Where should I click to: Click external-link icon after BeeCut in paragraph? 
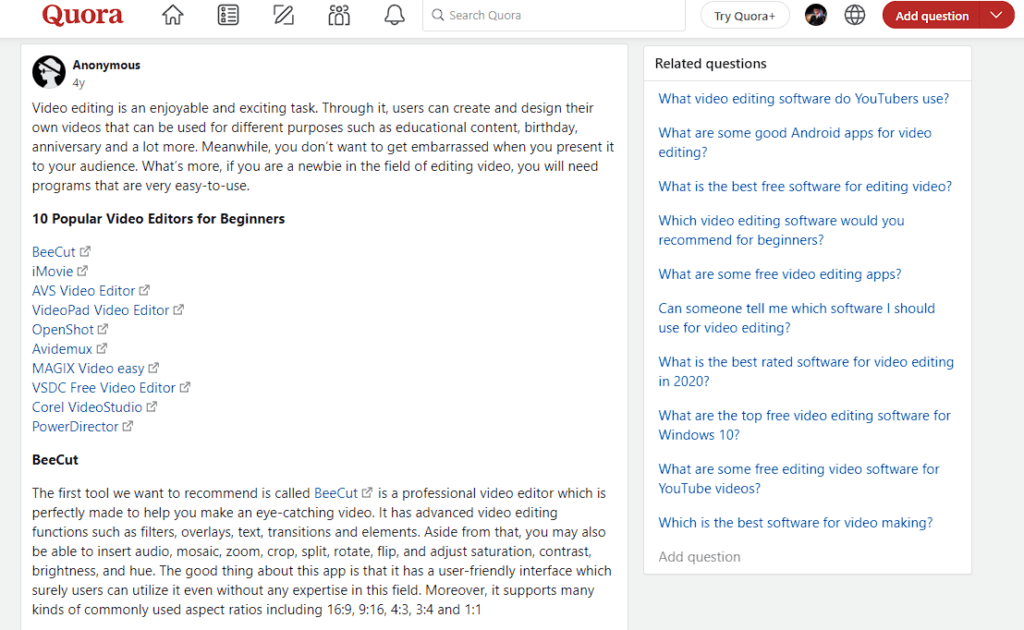tap(367, 492)
